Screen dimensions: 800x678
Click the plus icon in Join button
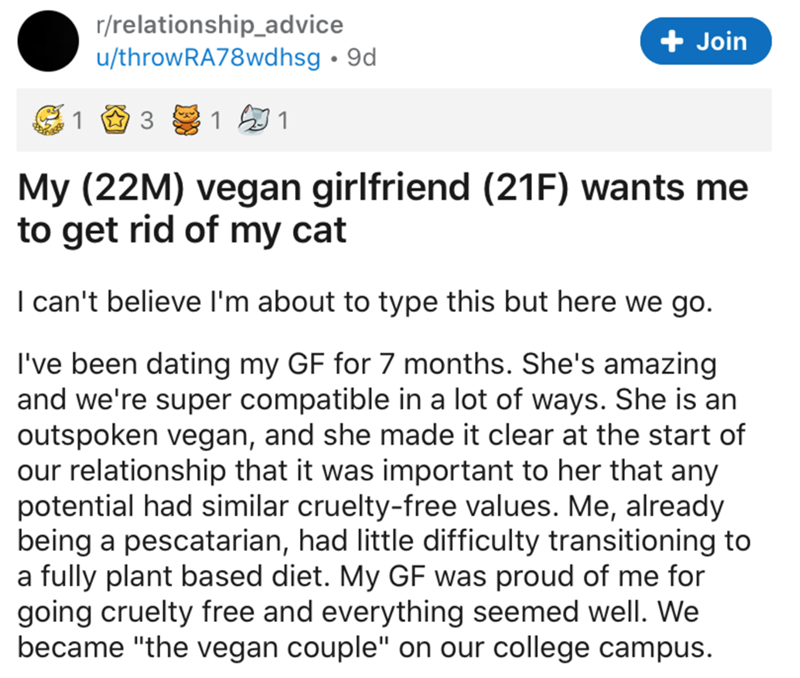click(x=674, y=42)
